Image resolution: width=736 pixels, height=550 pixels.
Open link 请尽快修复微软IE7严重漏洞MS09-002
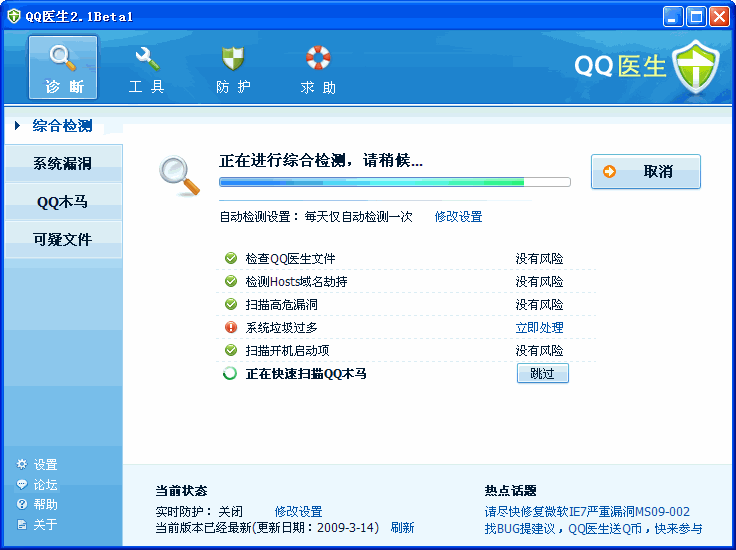click(587, 511)
